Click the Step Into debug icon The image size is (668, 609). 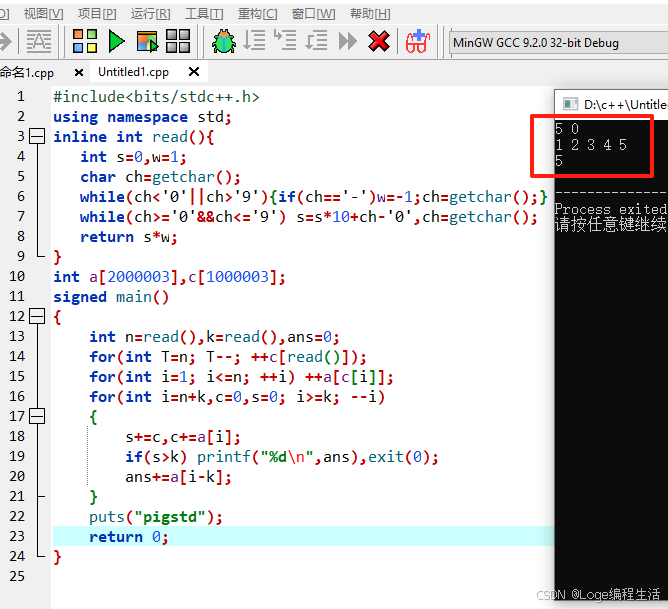click(x=285, y=40)
